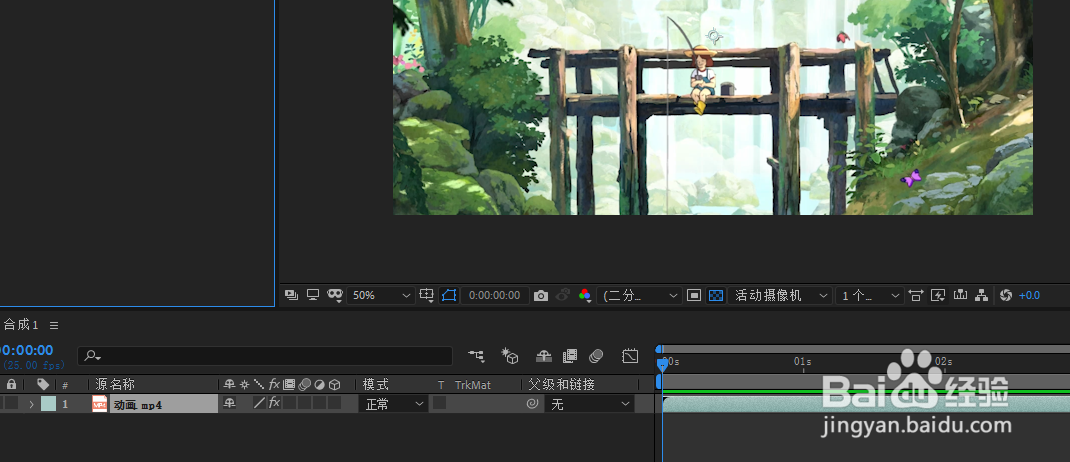Toggle 3D layer switch on 动画.mp4

coord(334,403)
